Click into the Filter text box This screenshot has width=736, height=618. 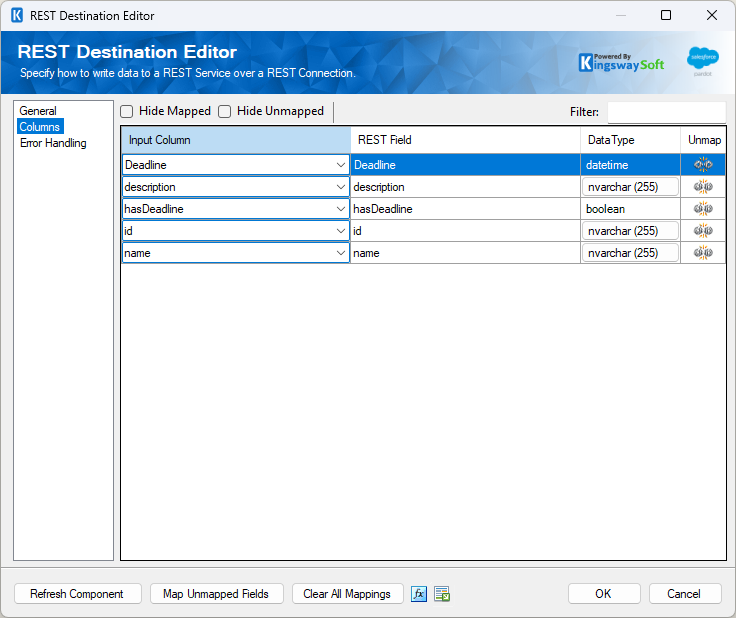667,112
